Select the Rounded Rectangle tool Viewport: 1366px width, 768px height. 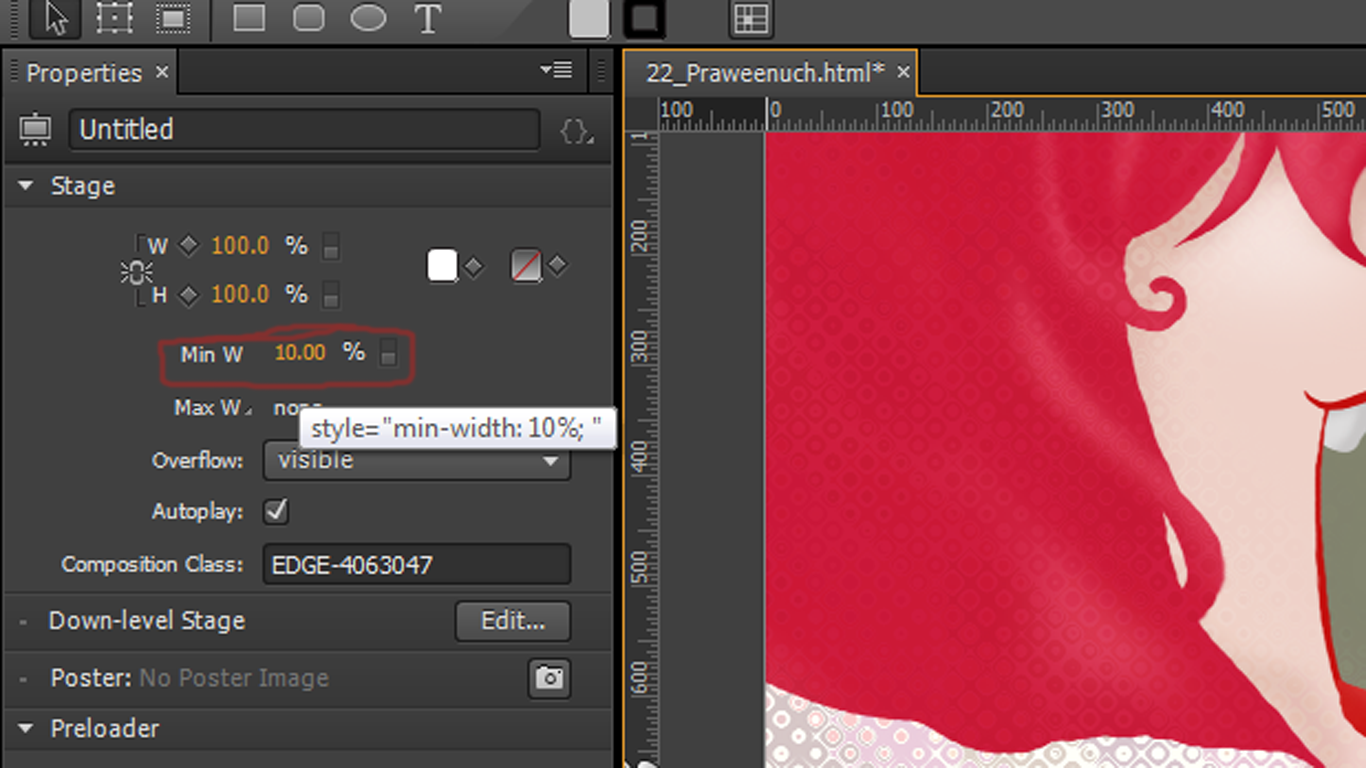pos(308,18)
